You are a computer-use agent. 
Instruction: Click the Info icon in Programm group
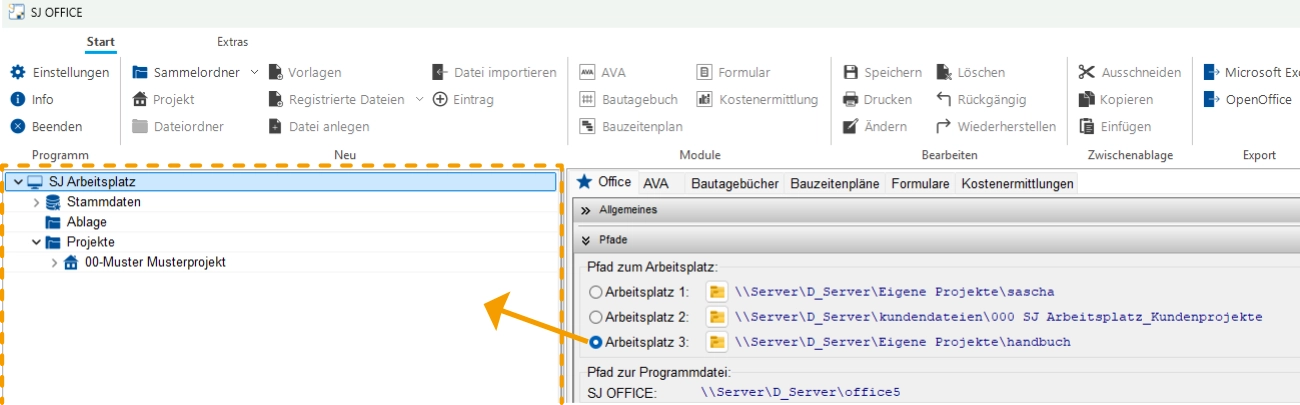point(17,100)
